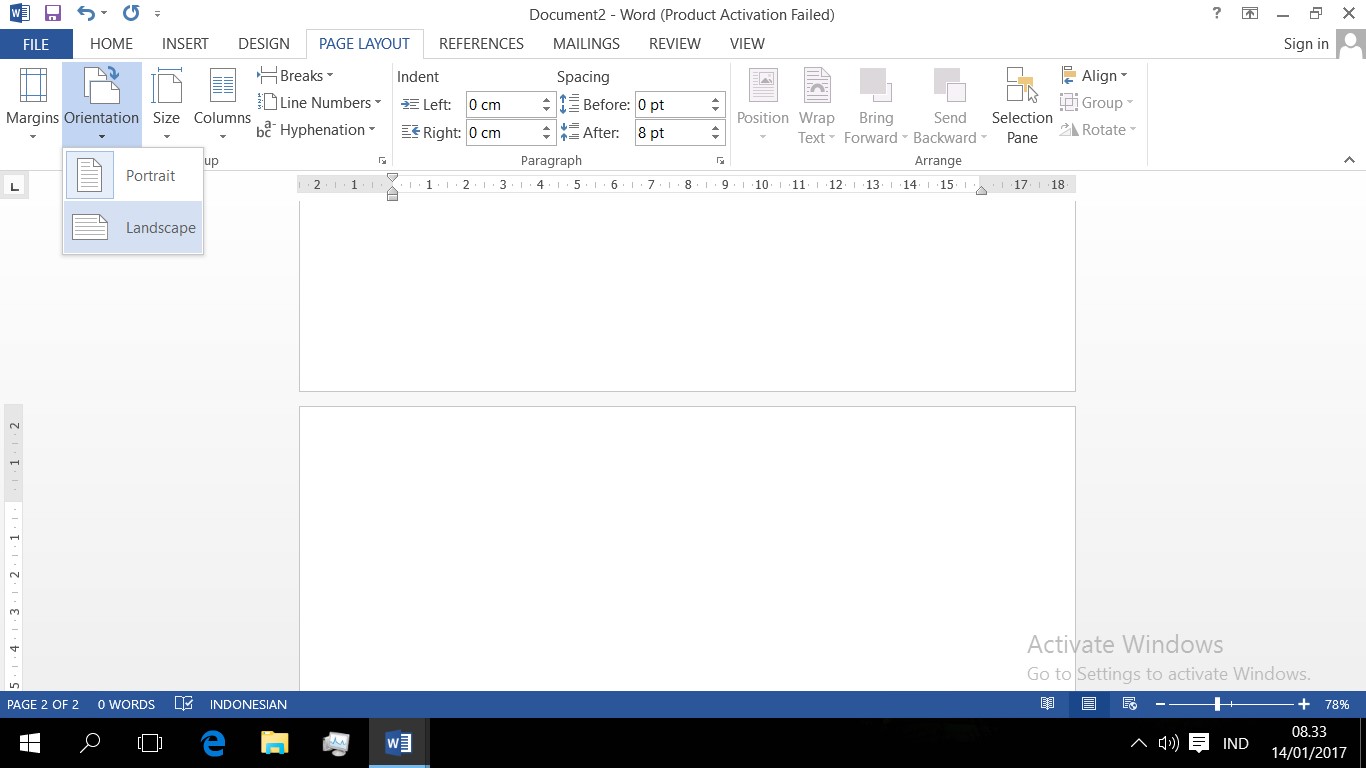Click the tab stop selector
This screenshot has width=1366, height=768.
pyautogui.click(x=14, y=186)
